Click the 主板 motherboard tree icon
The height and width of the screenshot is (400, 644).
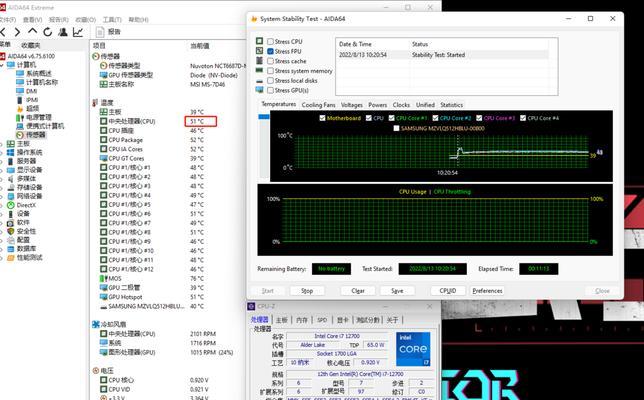(10, 144)
